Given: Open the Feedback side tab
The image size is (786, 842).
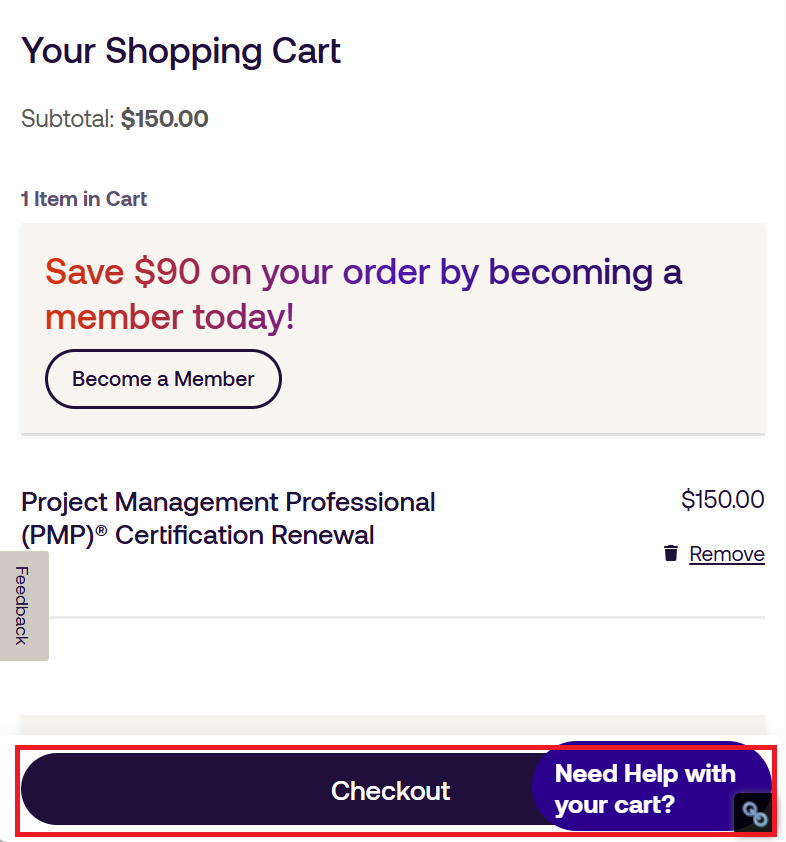Looking at the screenshot, I should tap(22, 606).
